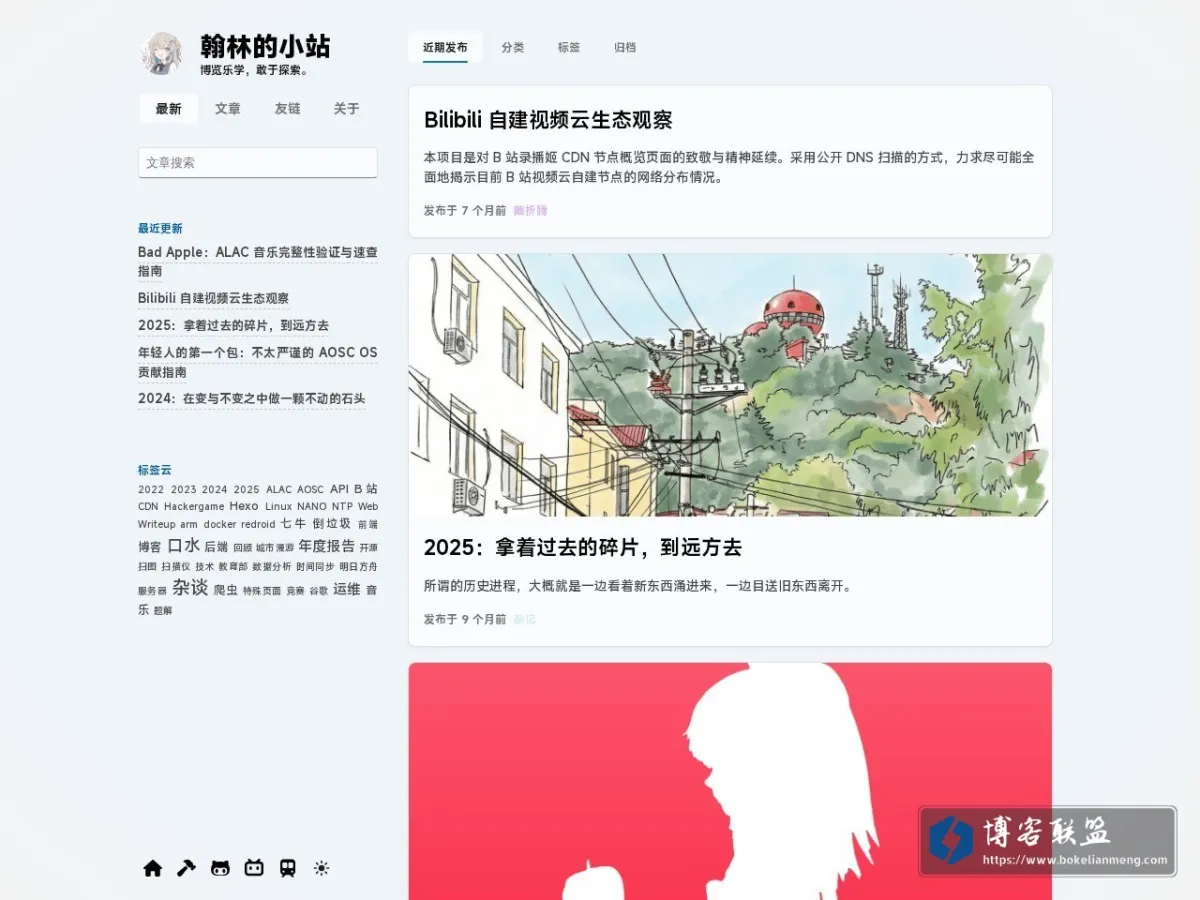Select the 时间同步 tag

tap(315, 566)
